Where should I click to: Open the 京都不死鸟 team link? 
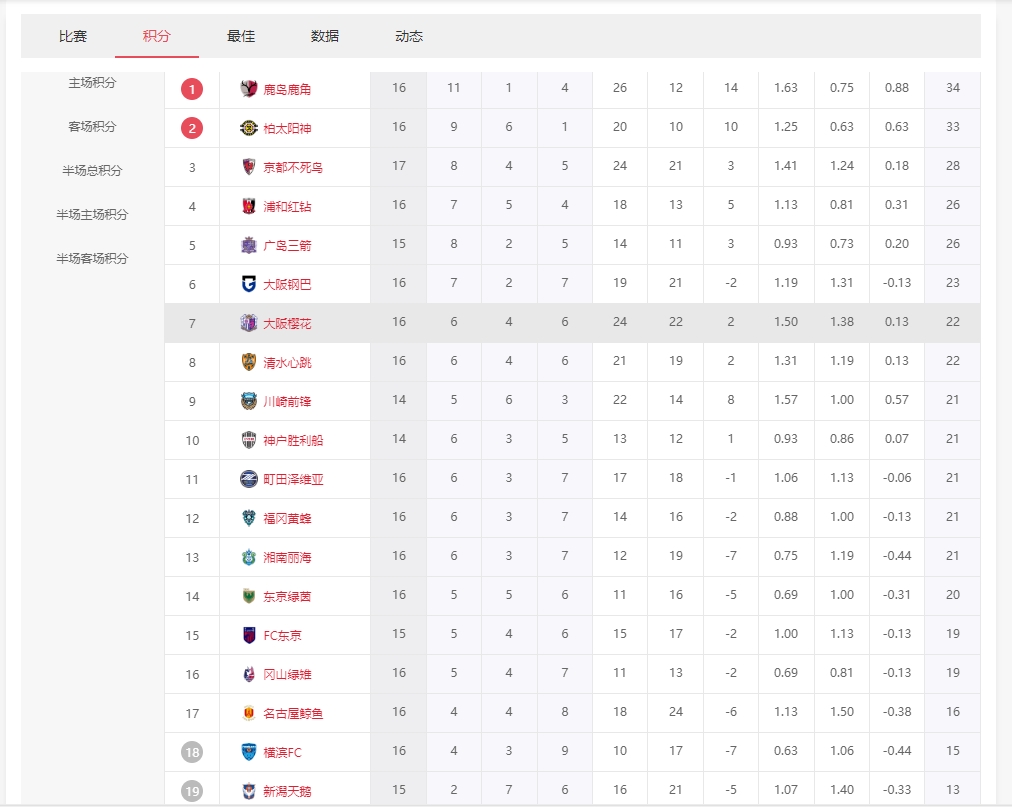coord(293,167)
